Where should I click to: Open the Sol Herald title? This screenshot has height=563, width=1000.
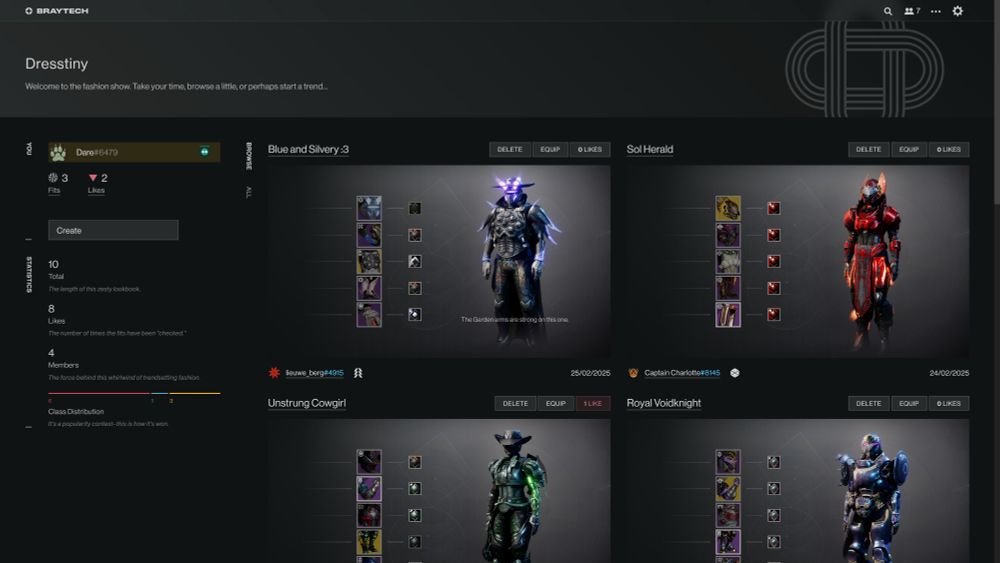pos(649,149)
